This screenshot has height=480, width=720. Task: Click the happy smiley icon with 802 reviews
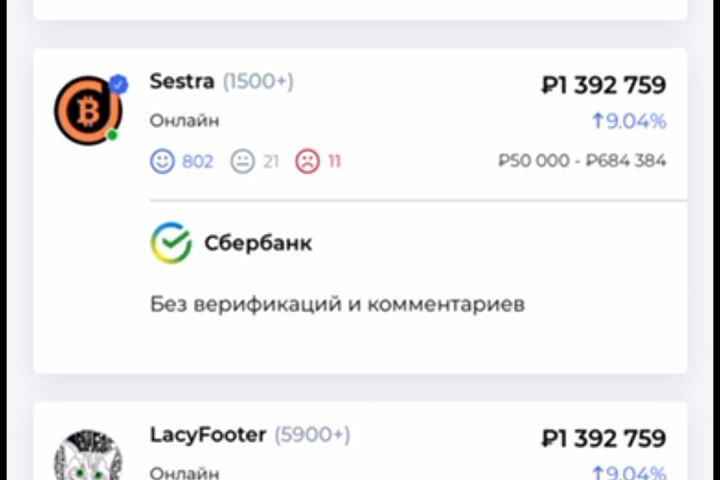click(x=162, y=161)
